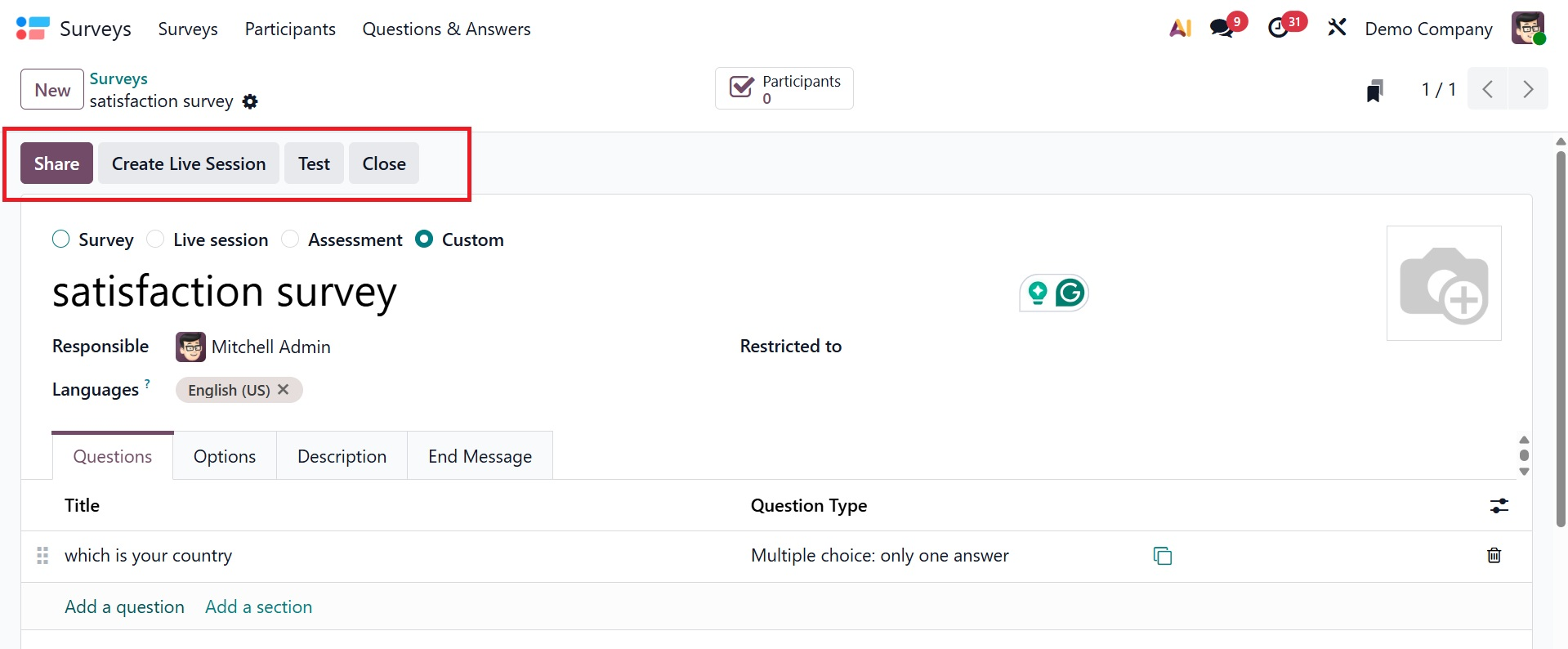1568x649 pixels.
Task: Open the AI assistant icon
Action: click(1180, 29)
